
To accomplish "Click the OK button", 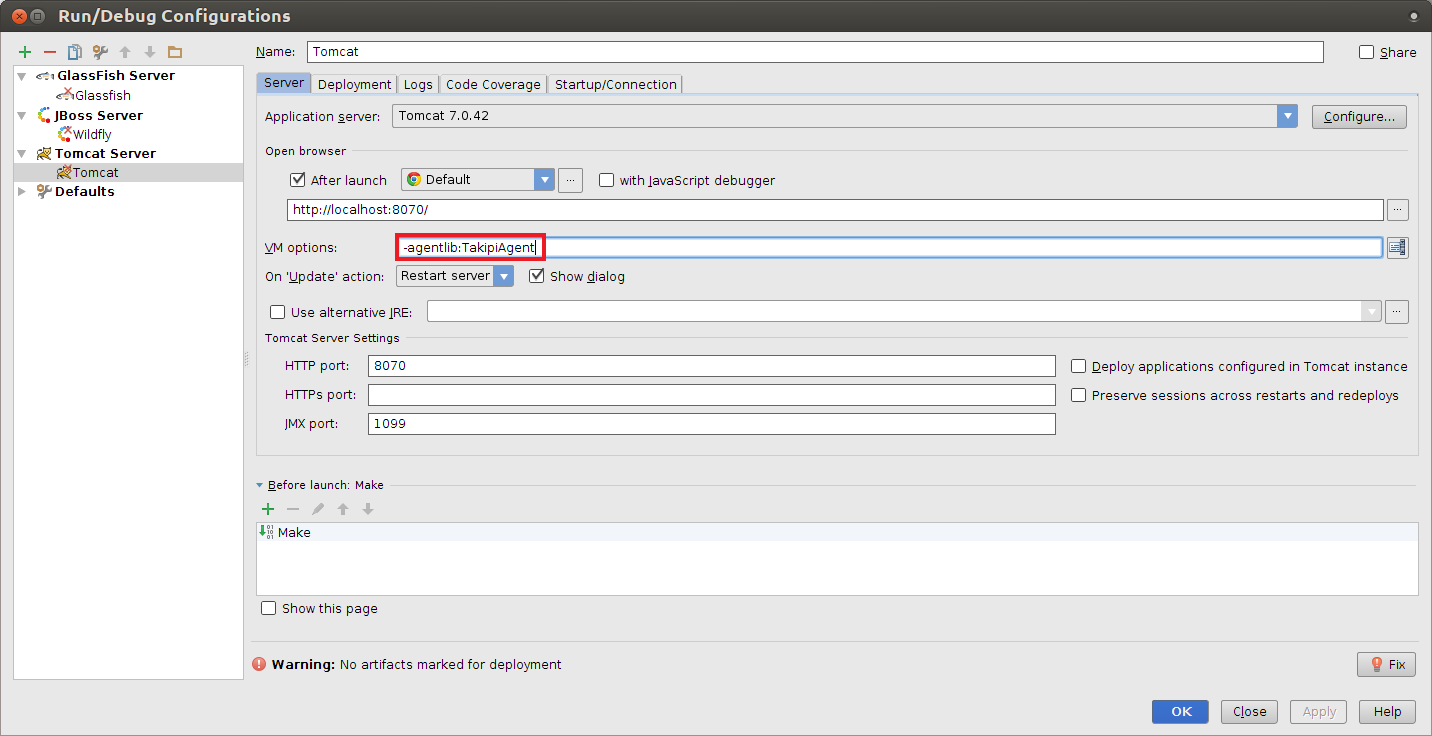I will coord(1181,712).
